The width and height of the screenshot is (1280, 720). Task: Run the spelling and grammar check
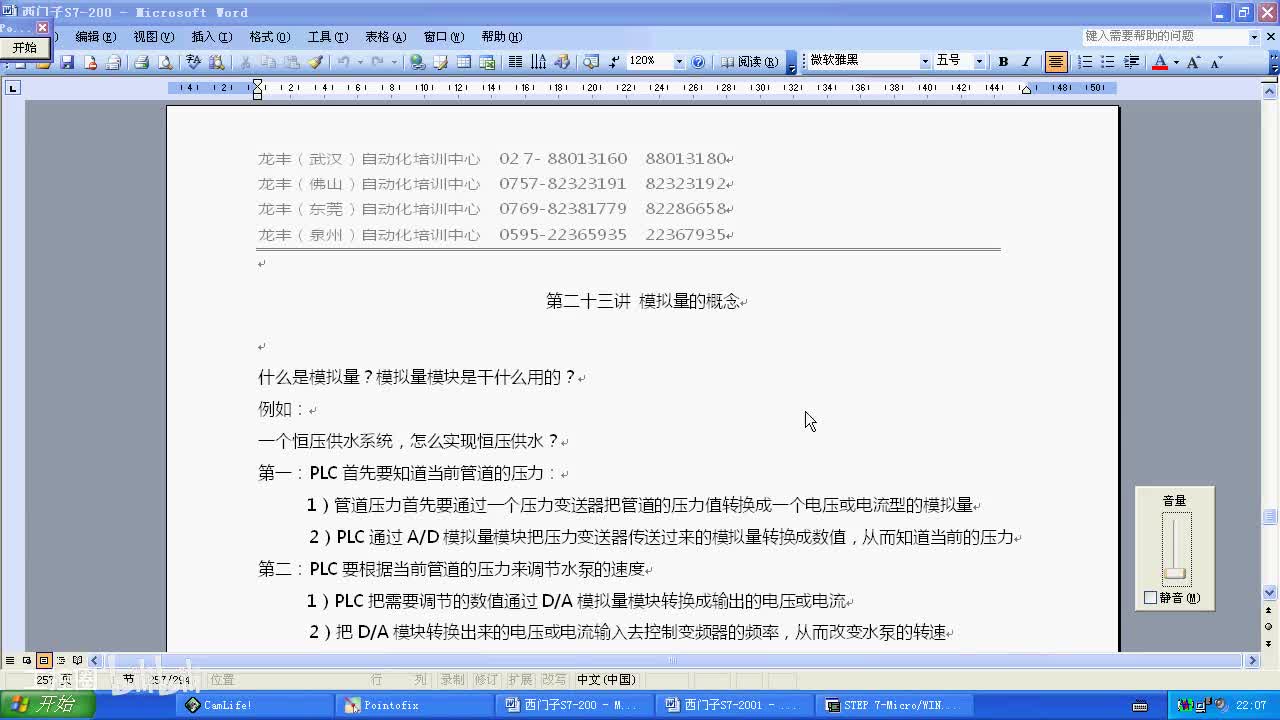click(193, 62)
